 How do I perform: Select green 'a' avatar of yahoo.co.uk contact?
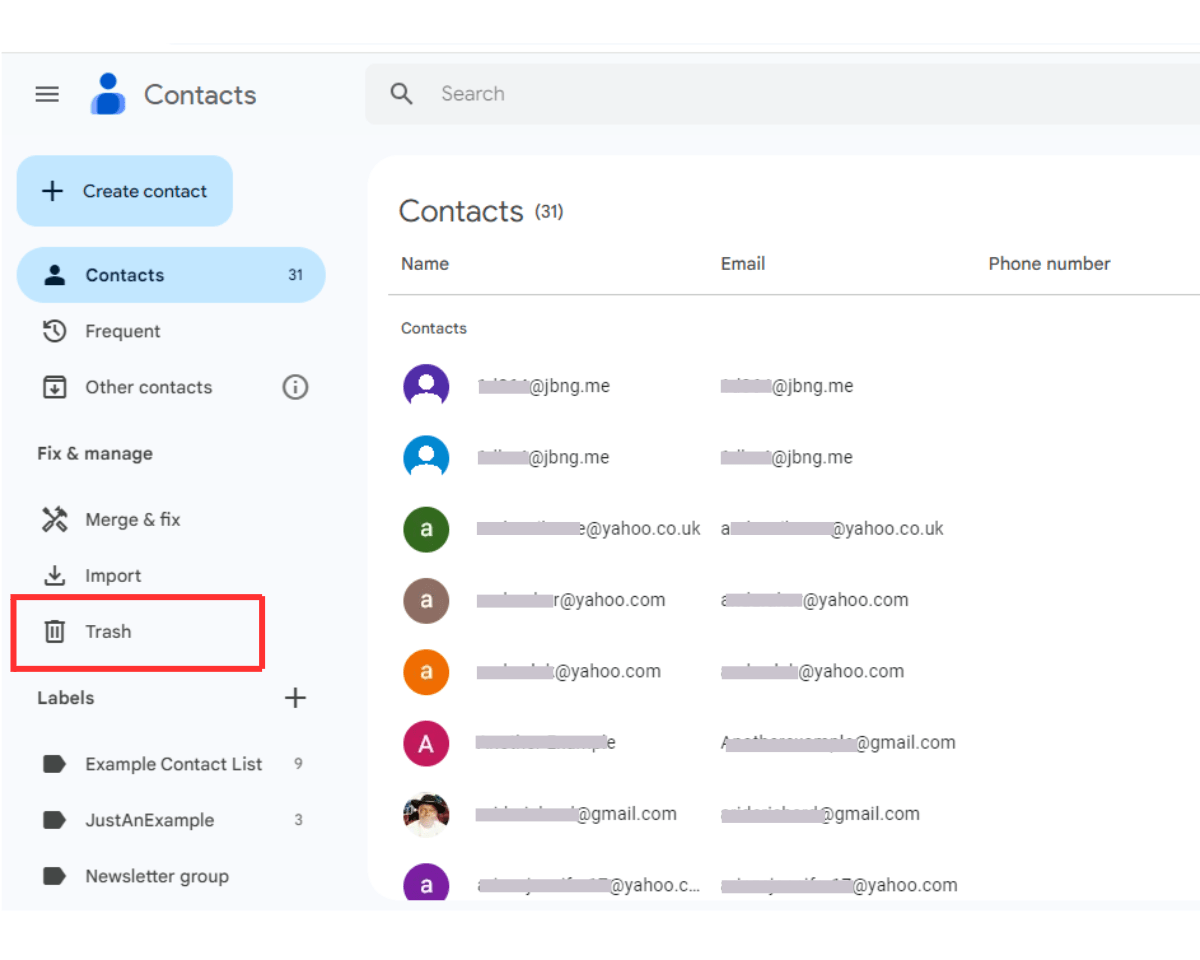point(426,529)
